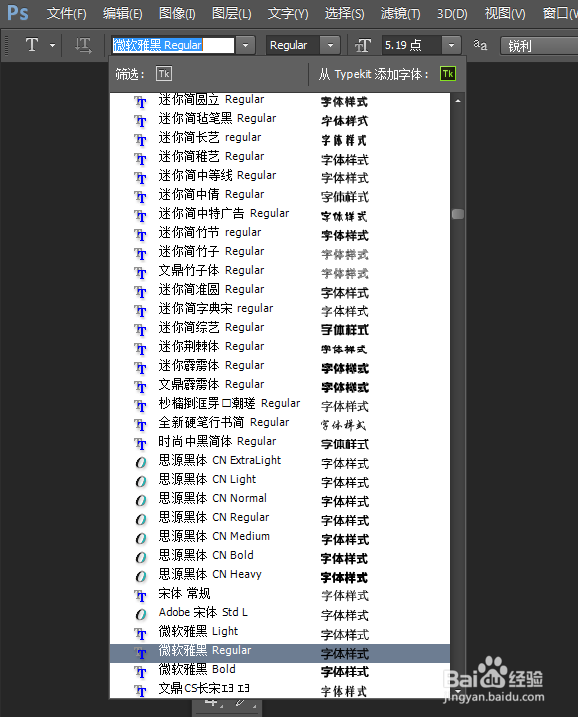Click the font list scroll up arrow
578x717 pixels.
pos(458,101)
